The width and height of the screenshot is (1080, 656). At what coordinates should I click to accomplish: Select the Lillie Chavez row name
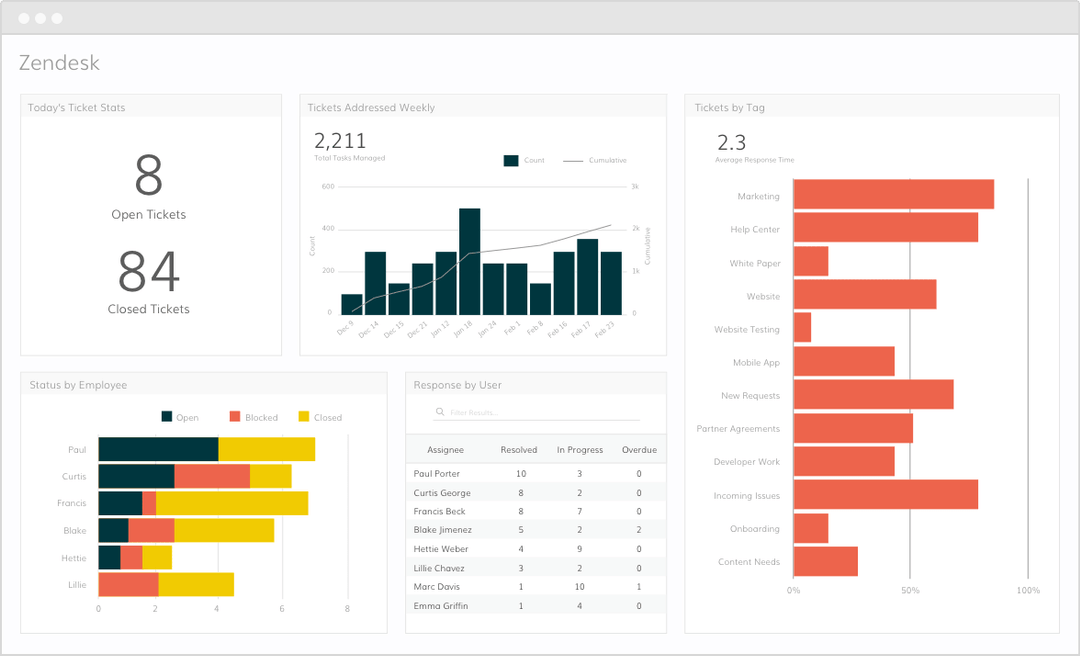[439, 568]
